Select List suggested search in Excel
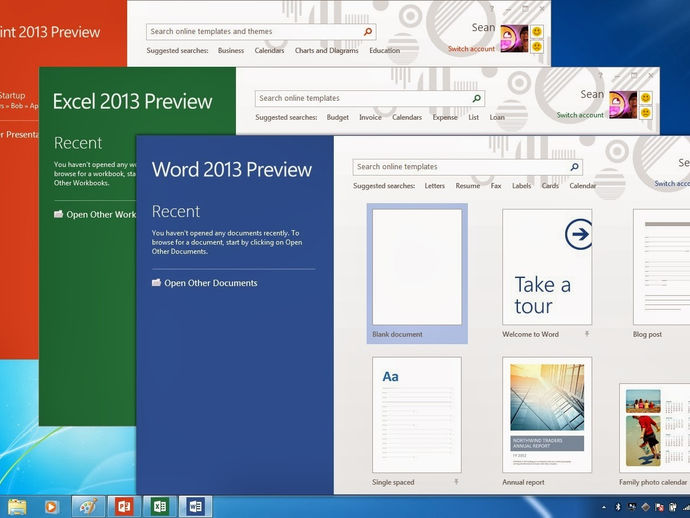Screen dimensions: 690x518 (x=473, y=117)
